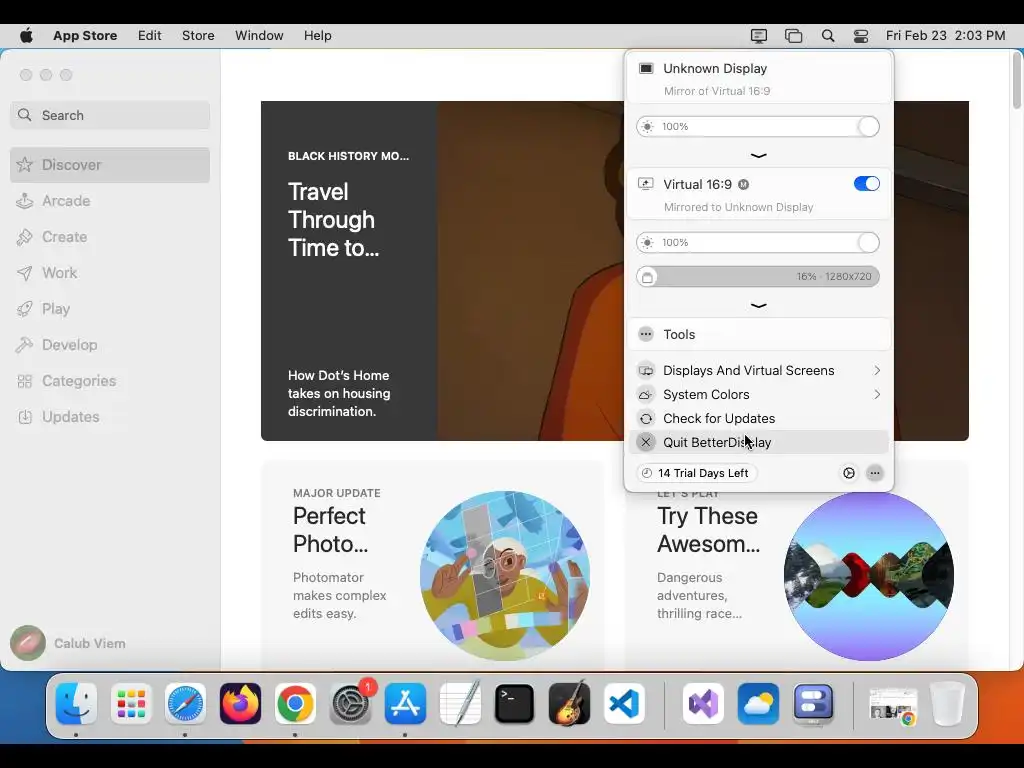Click the Tools section header

759,334
